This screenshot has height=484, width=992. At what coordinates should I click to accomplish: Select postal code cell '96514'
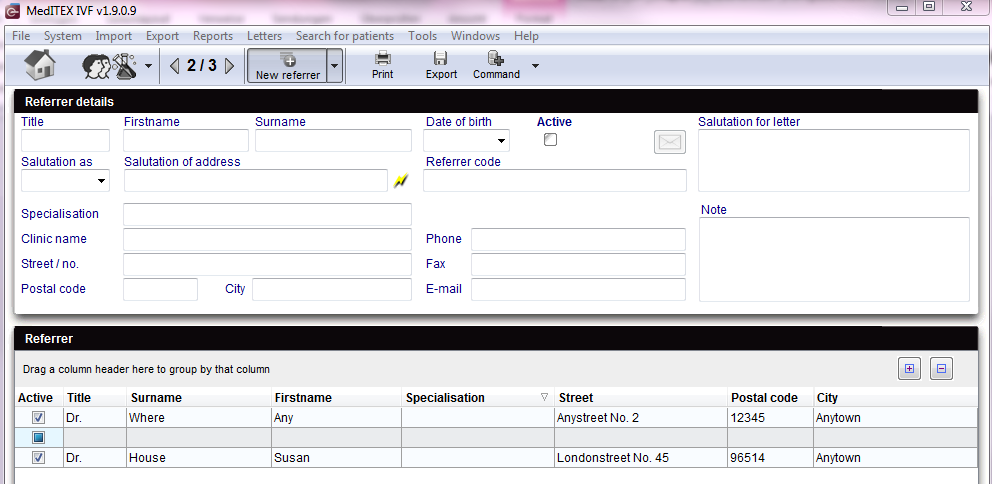click(771, 457)
